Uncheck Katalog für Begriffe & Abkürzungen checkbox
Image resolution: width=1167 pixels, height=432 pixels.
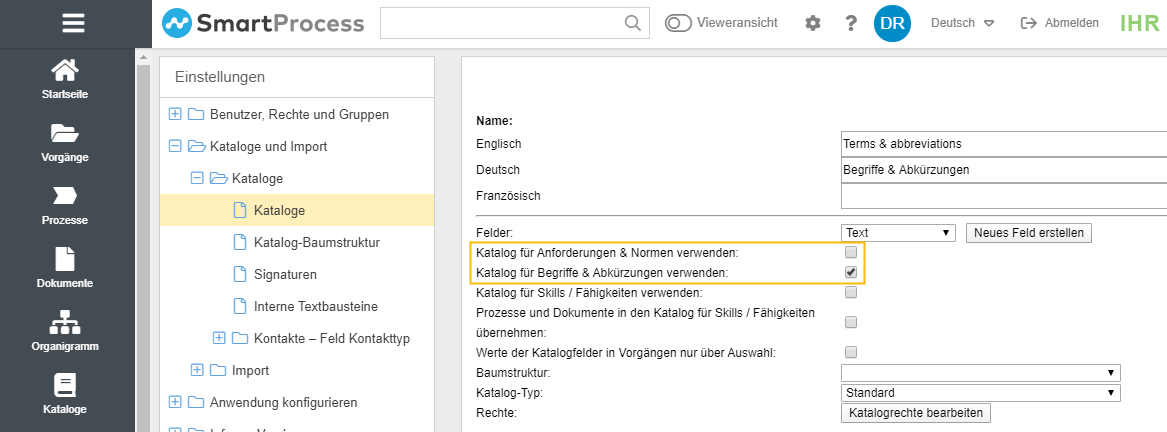[851, 272]
